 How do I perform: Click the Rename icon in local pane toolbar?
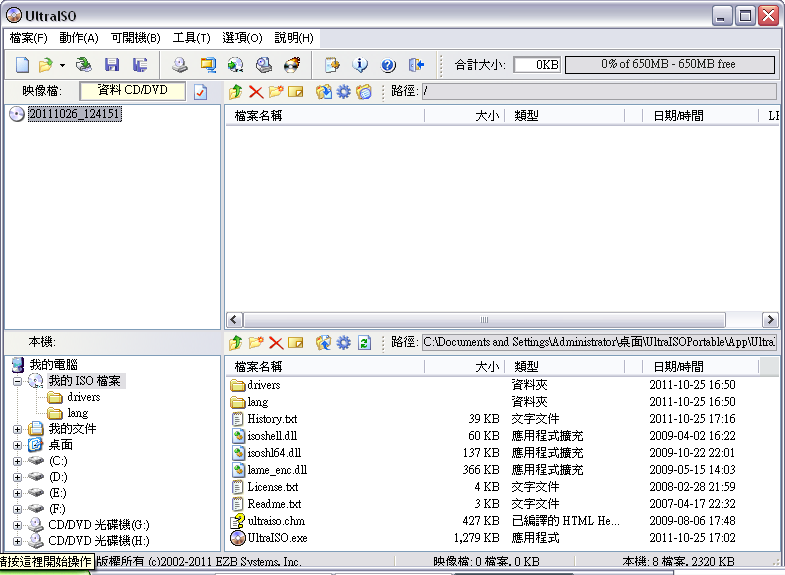tap(295, 343)
